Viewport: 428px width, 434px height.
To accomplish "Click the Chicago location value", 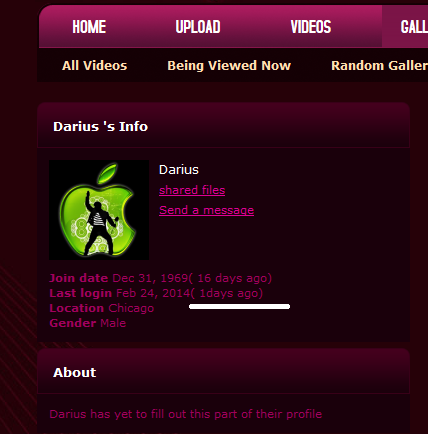I will coord(131,308).
